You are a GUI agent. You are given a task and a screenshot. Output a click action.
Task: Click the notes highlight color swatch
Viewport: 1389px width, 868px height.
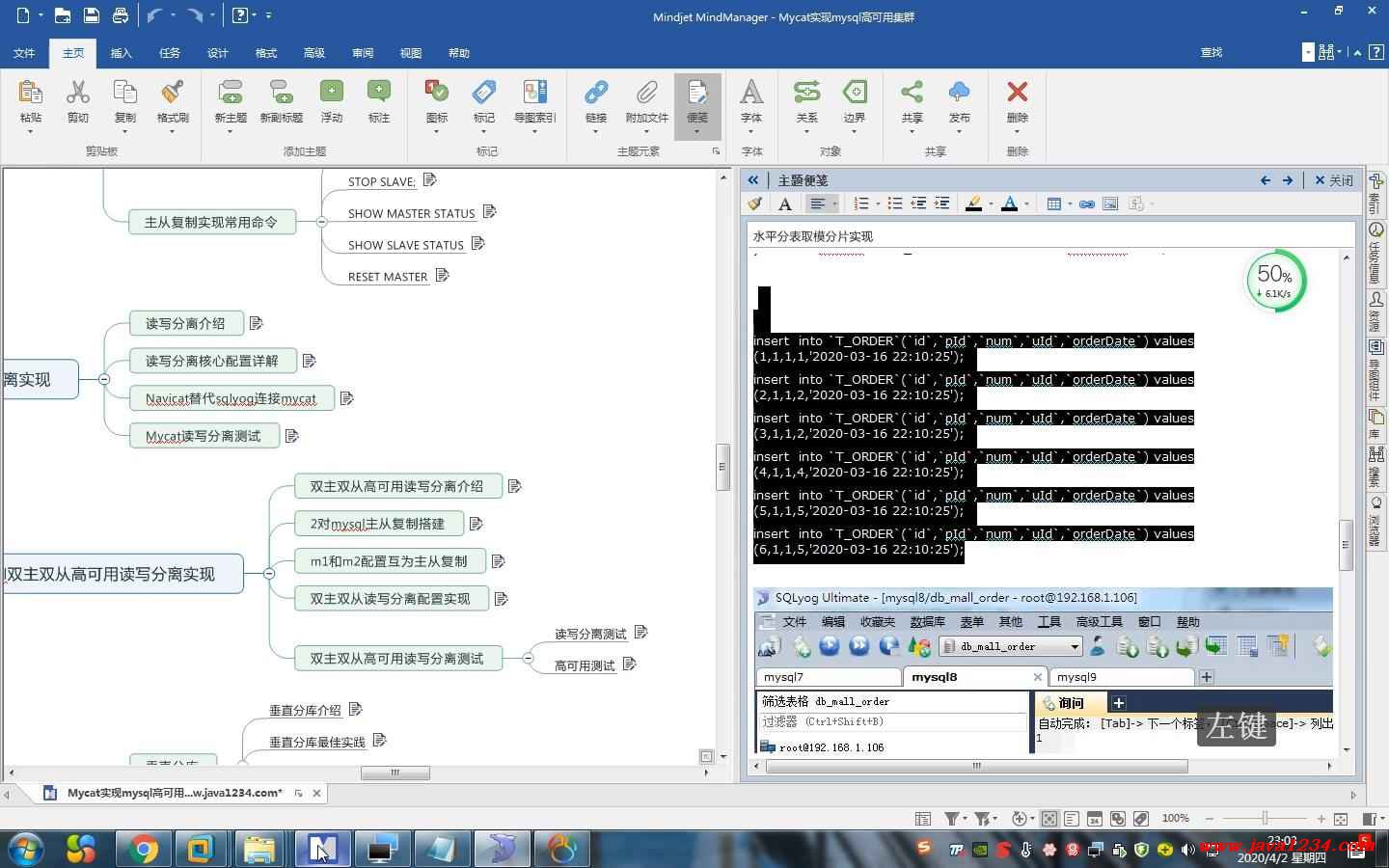coord(973,203)
